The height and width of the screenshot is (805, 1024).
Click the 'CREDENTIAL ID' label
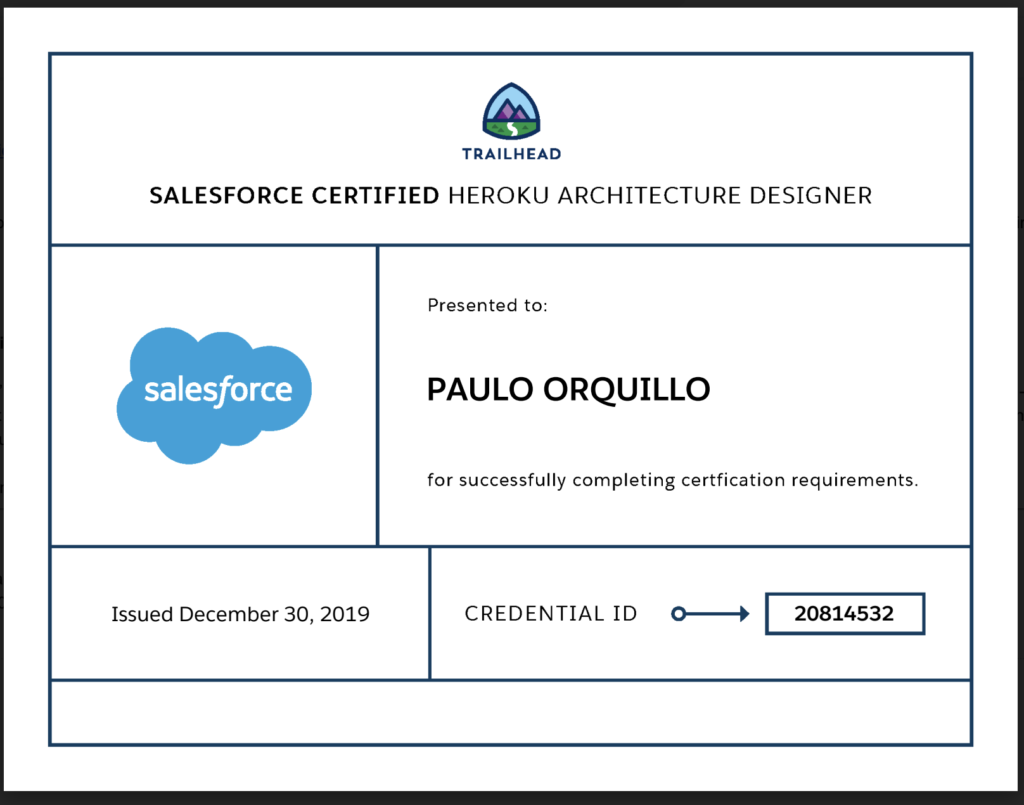pos(551,614)
